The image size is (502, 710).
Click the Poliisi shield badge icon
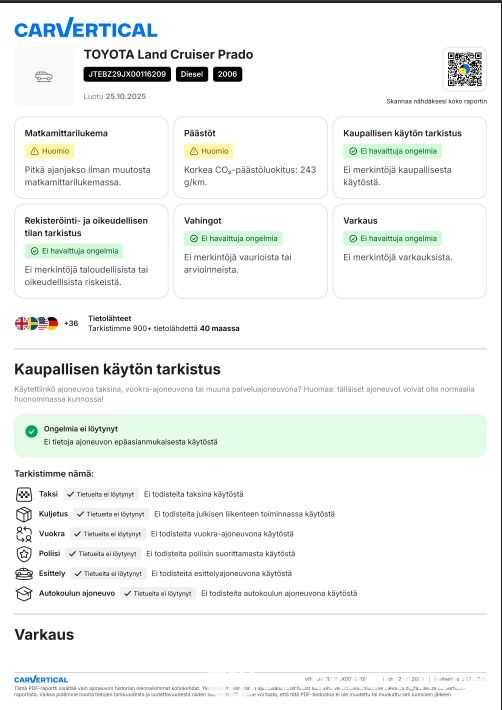24,554
